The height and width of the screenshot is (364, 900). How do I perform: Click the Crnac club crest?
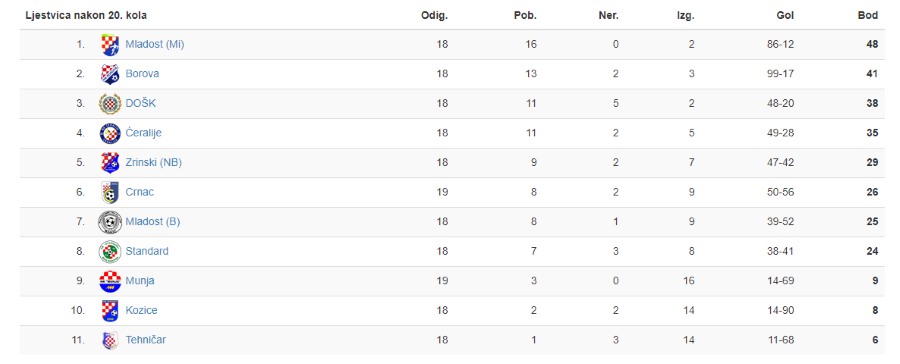pyautogui.click(x=110, y=192)
